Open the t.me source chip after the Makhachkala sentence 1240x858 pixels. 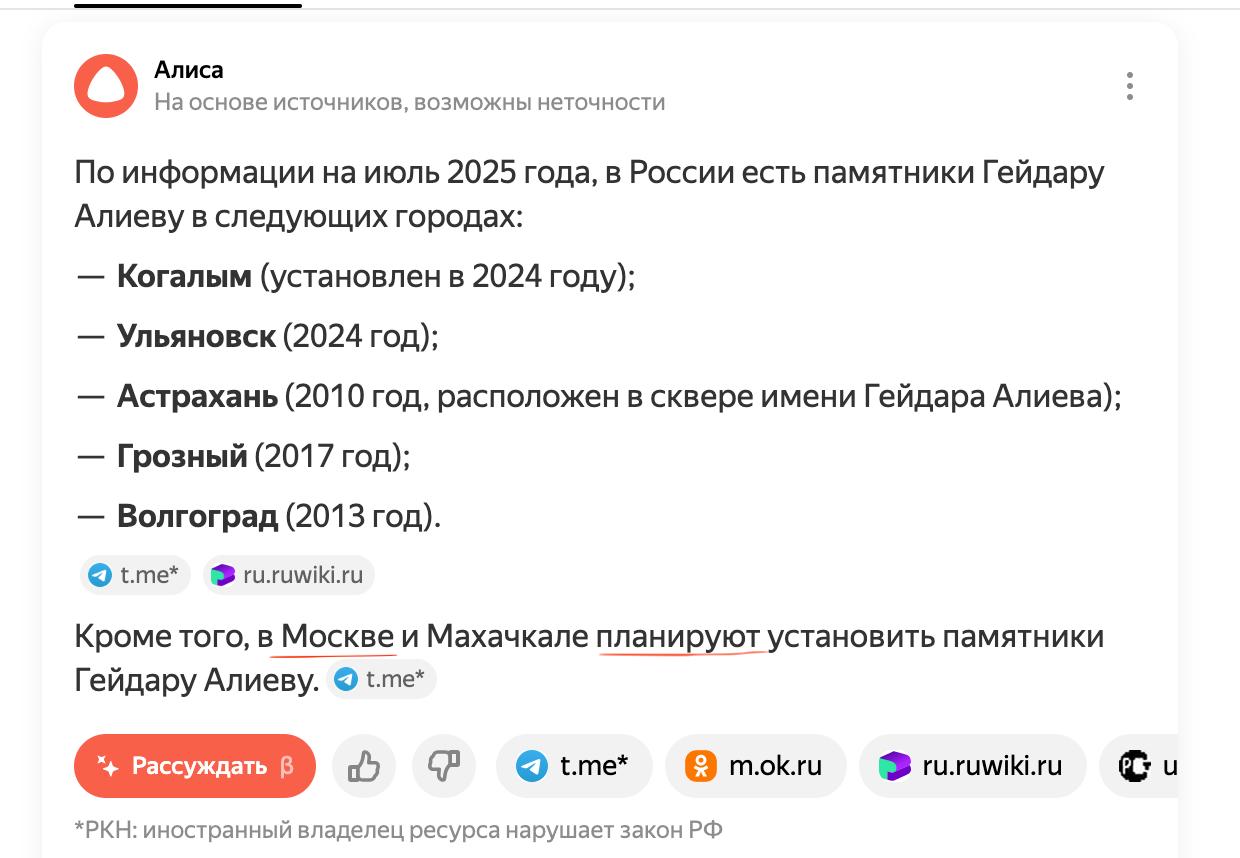[381, 680]
